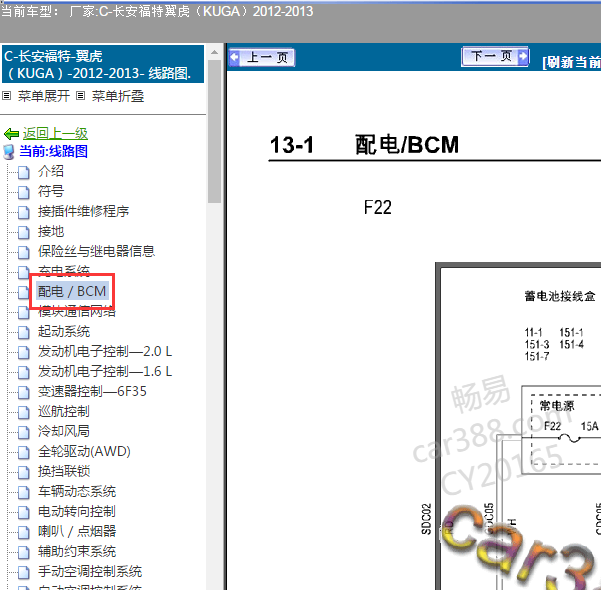Screen dimensions: 601x590
Task: Open the 起动系统 entry
Action: tap(64, 331)
